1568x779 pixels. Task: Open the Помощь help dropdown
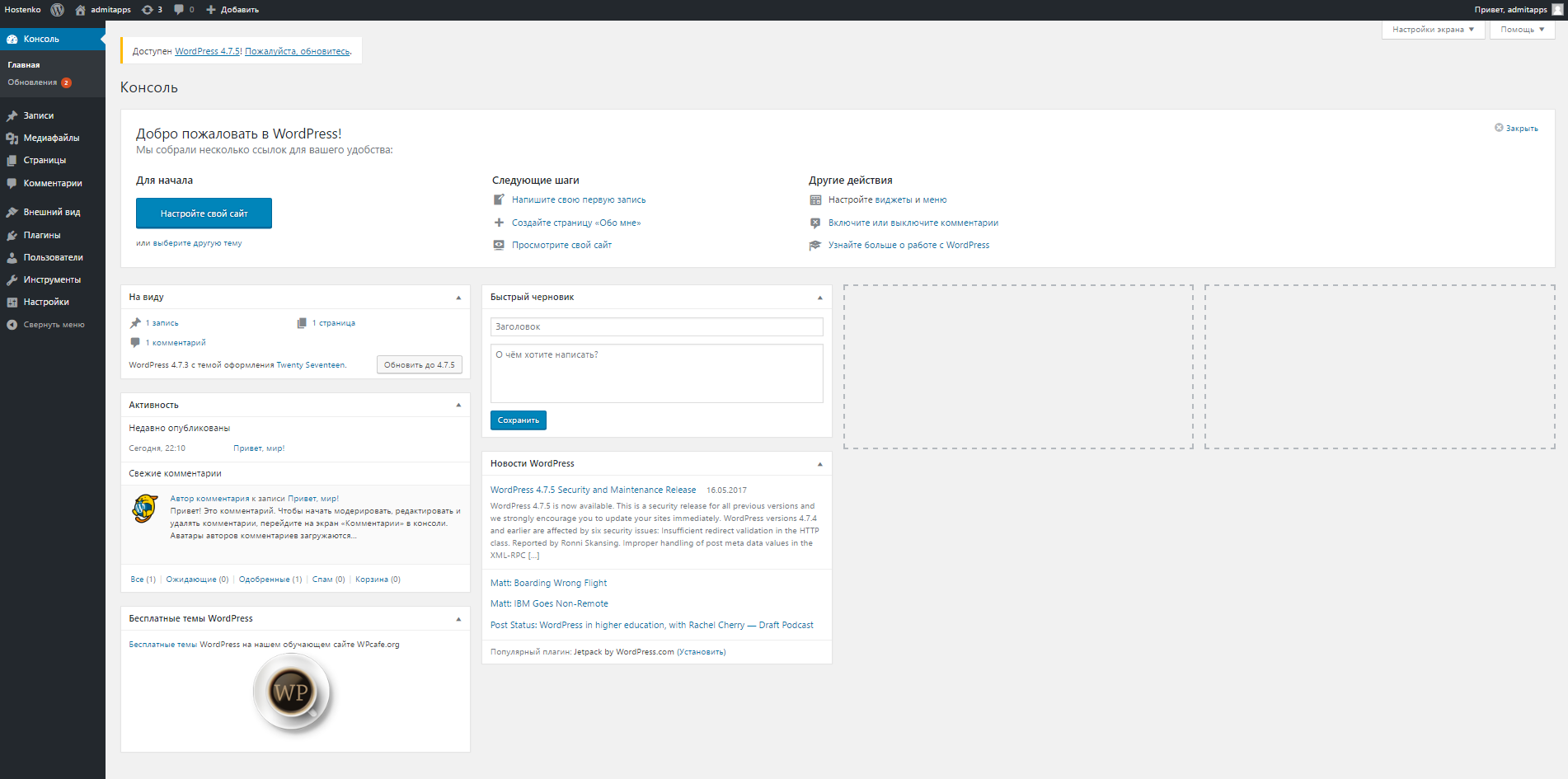[x=1522, y=30]
